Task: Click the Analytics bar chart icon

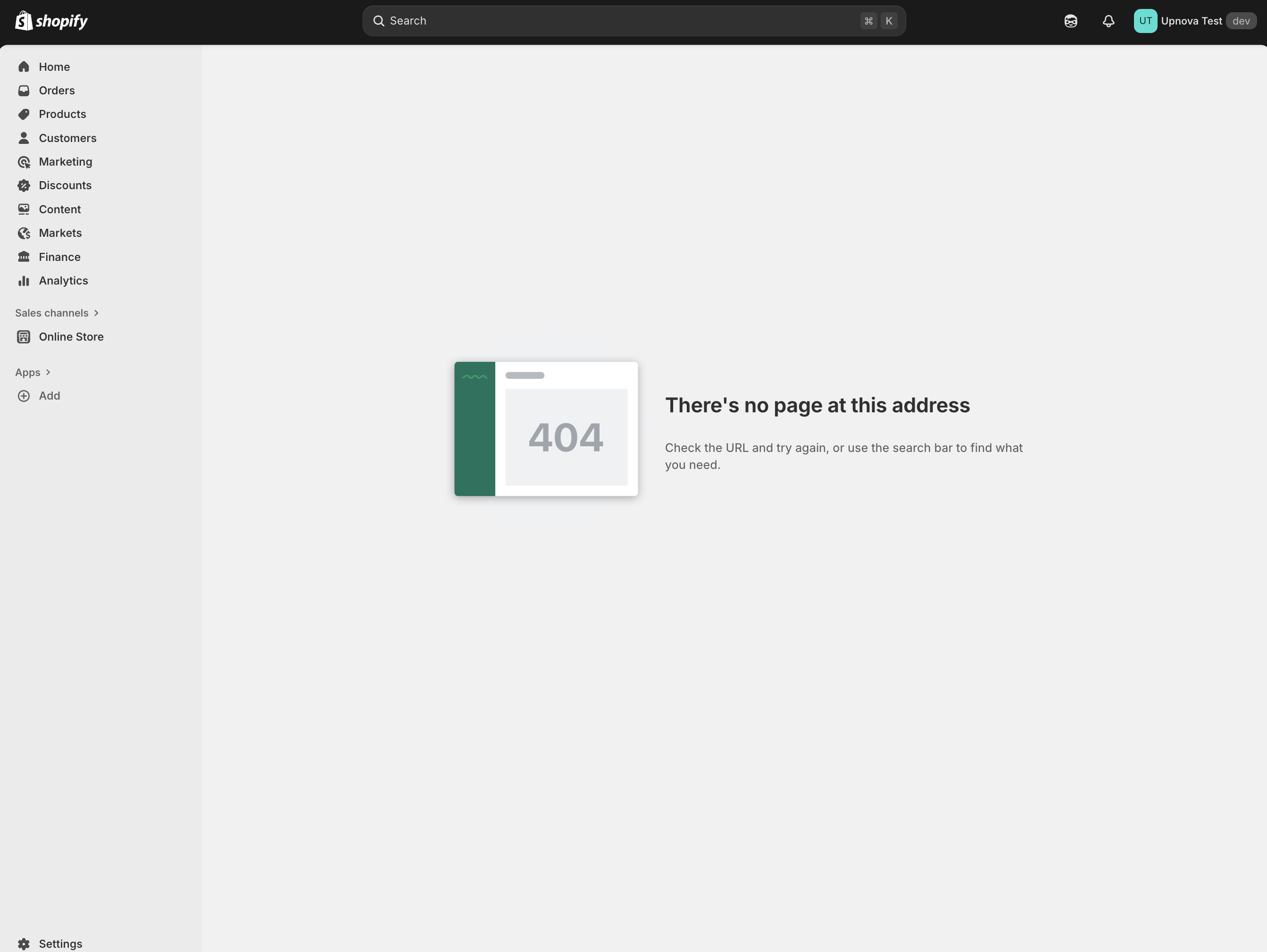Action: (24, 281)
